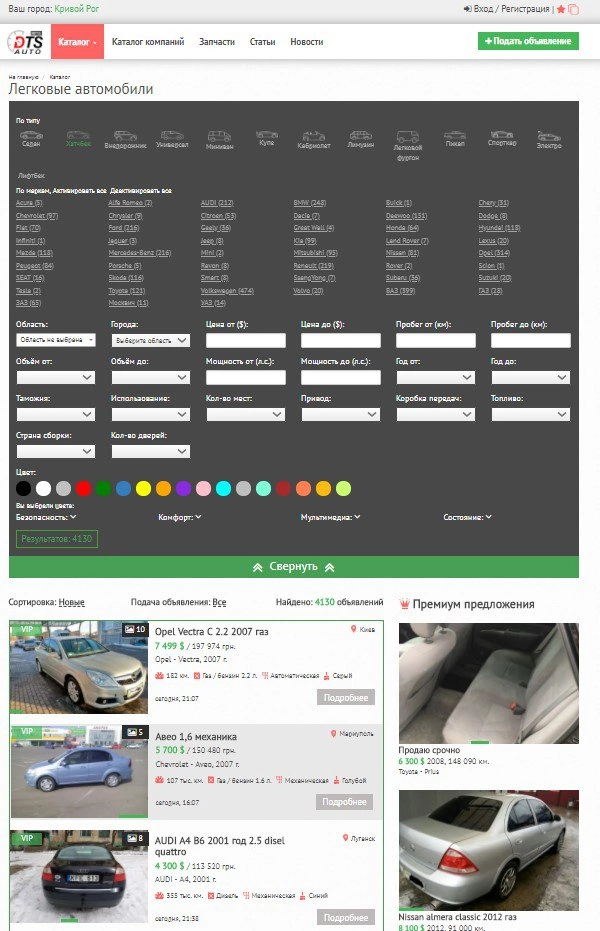
Task: Open favorites via the star icon
Action: 561,9
